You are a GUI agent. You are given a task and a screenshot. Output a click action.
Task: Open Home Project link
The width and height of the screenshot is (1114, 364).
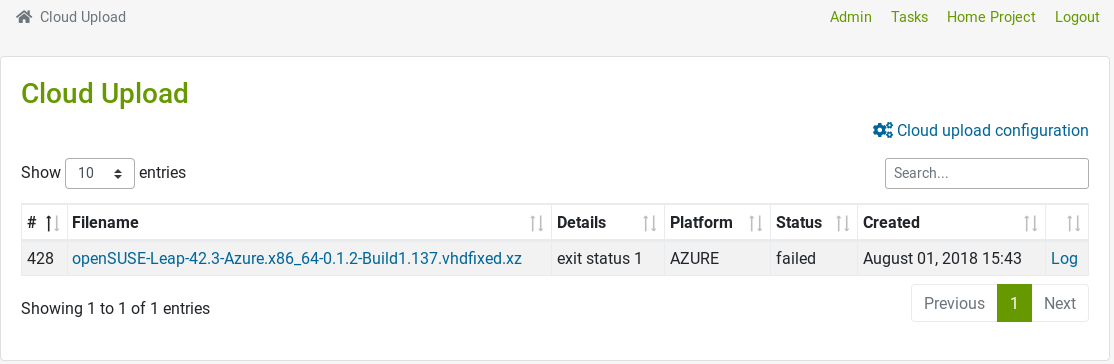991,17
